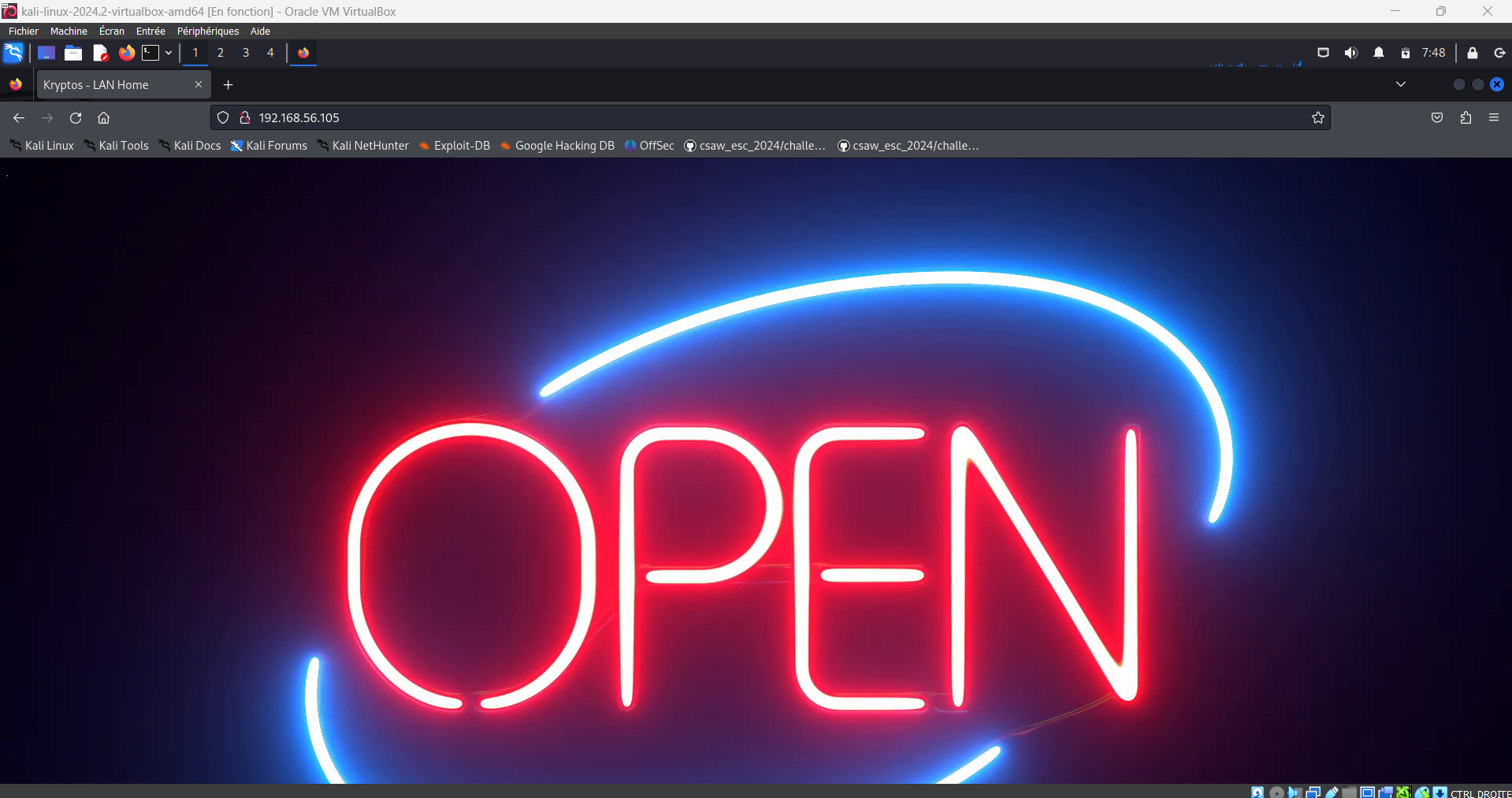The width and height of the screenshot is (1512, 798).
Task: Open the Firefox home page button
Action: pyautogui.click(x=103, y=118)
